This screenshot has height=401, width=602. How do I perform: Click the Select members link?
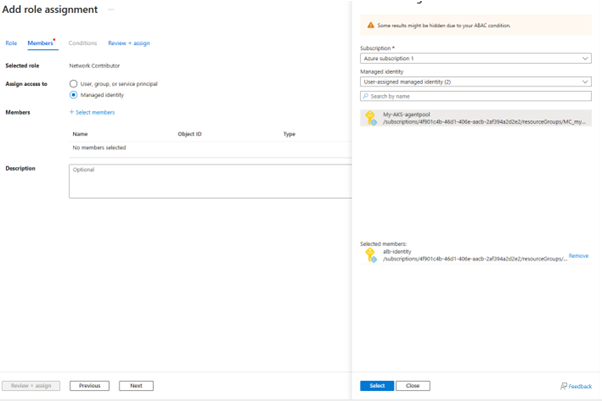(95, 112)
